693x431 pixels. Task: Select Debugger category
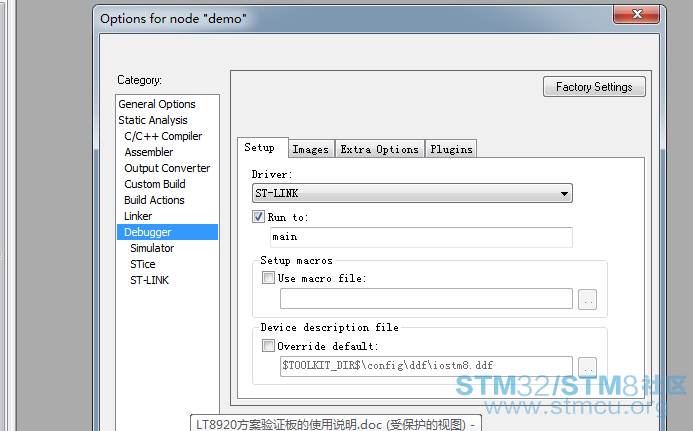click(x=168, y=232)
